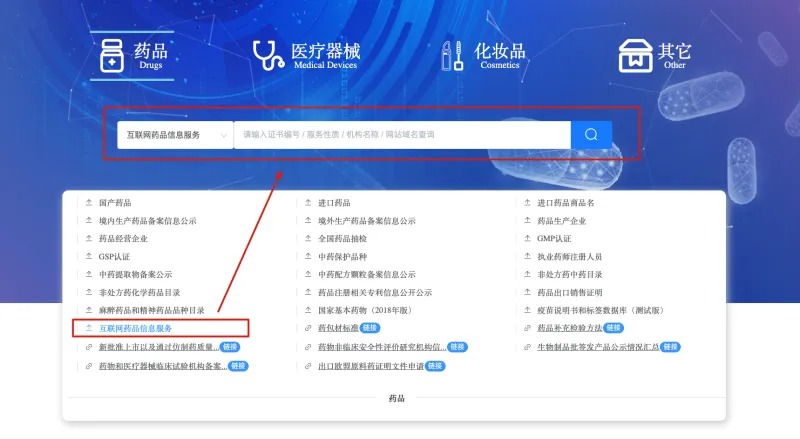Click the 全国药品抽检 link
Viewport: 800px width, 439px height.
click(342, 239)
